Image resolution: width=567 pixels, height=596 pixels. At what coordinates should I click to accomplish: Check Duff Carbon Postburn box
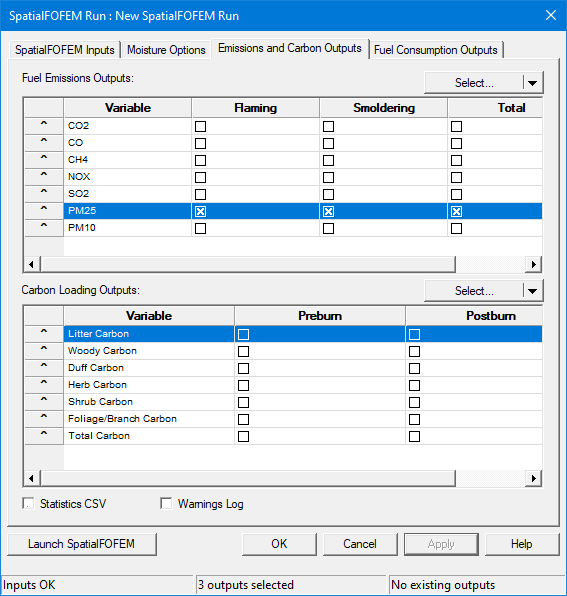click(414, 368)
